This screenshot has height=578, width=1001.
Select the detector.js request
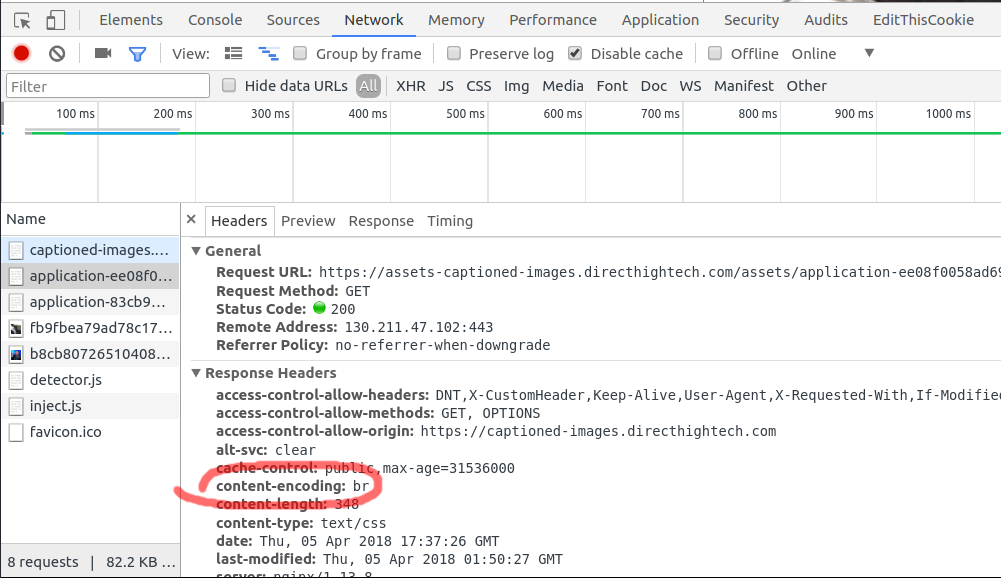tap(65, 380)
